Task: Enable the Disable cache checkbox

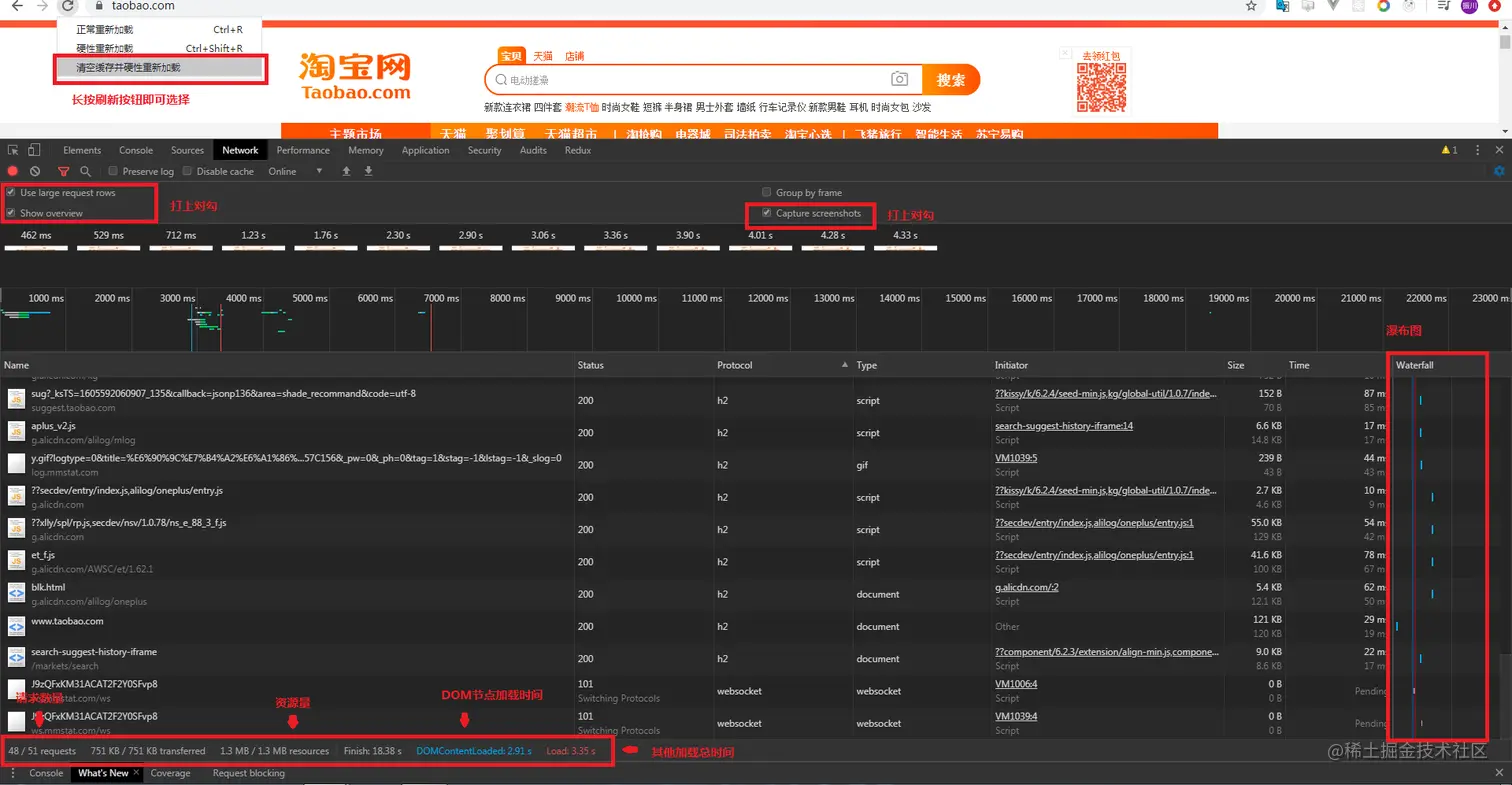Action: click(187, 171)
